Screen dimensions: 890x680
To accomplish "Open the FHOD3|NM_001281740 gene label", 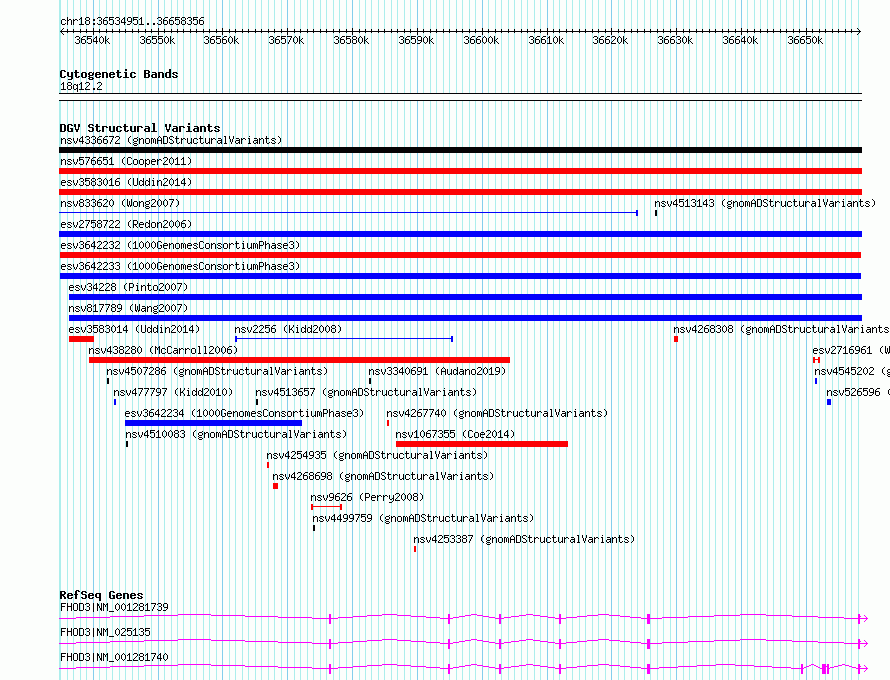I will point(114,657).
